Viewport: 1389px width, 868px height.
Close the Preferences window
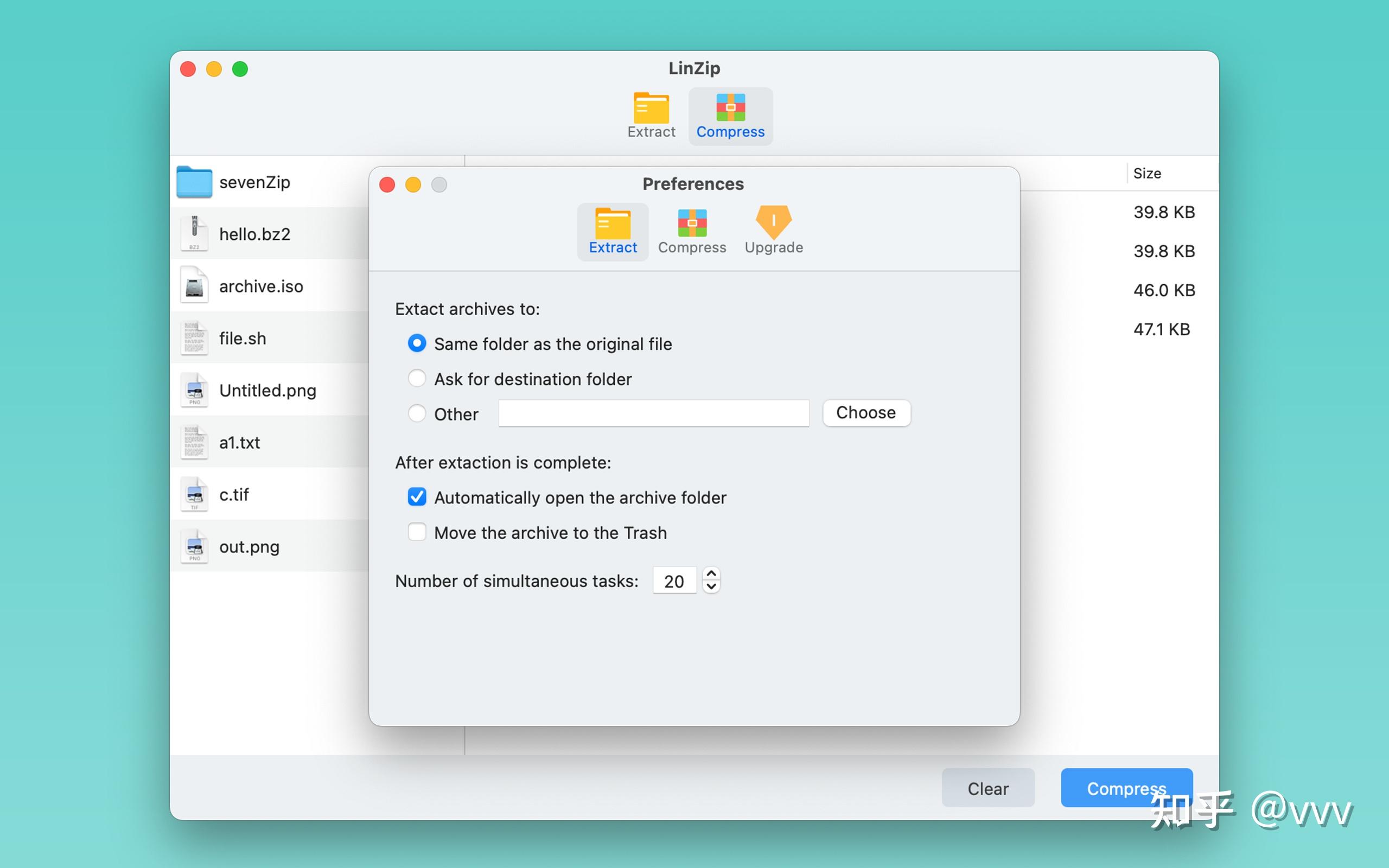click(x=387, y=184)
